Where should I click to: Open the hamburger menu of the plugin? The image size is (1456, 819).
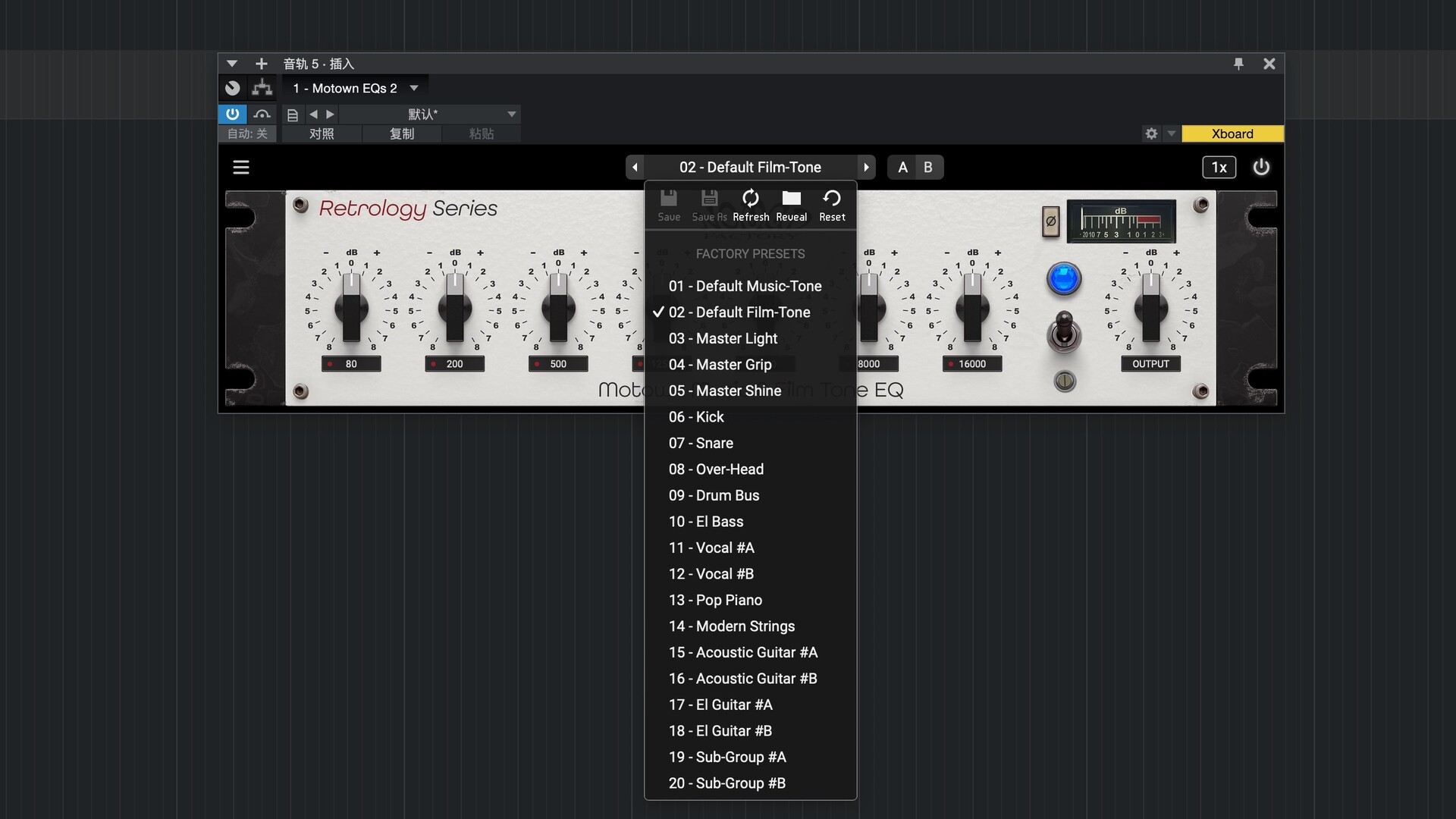pos(240,167)
